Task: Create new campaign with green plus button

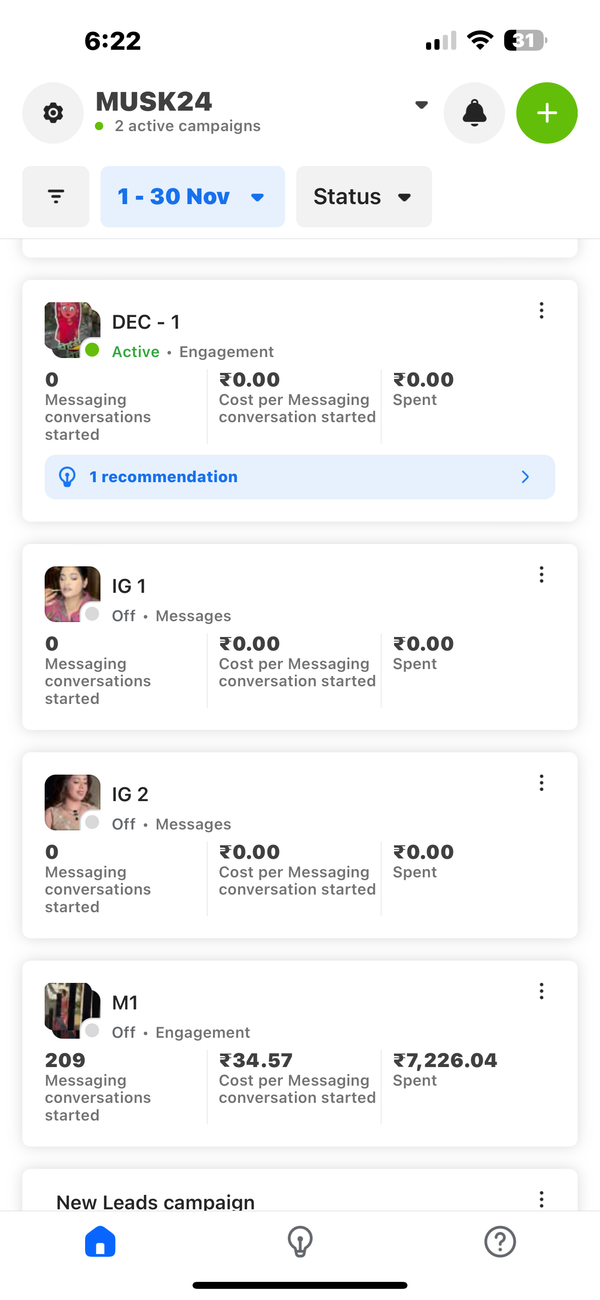Action: pyautogui.click(x=547, y=113)
